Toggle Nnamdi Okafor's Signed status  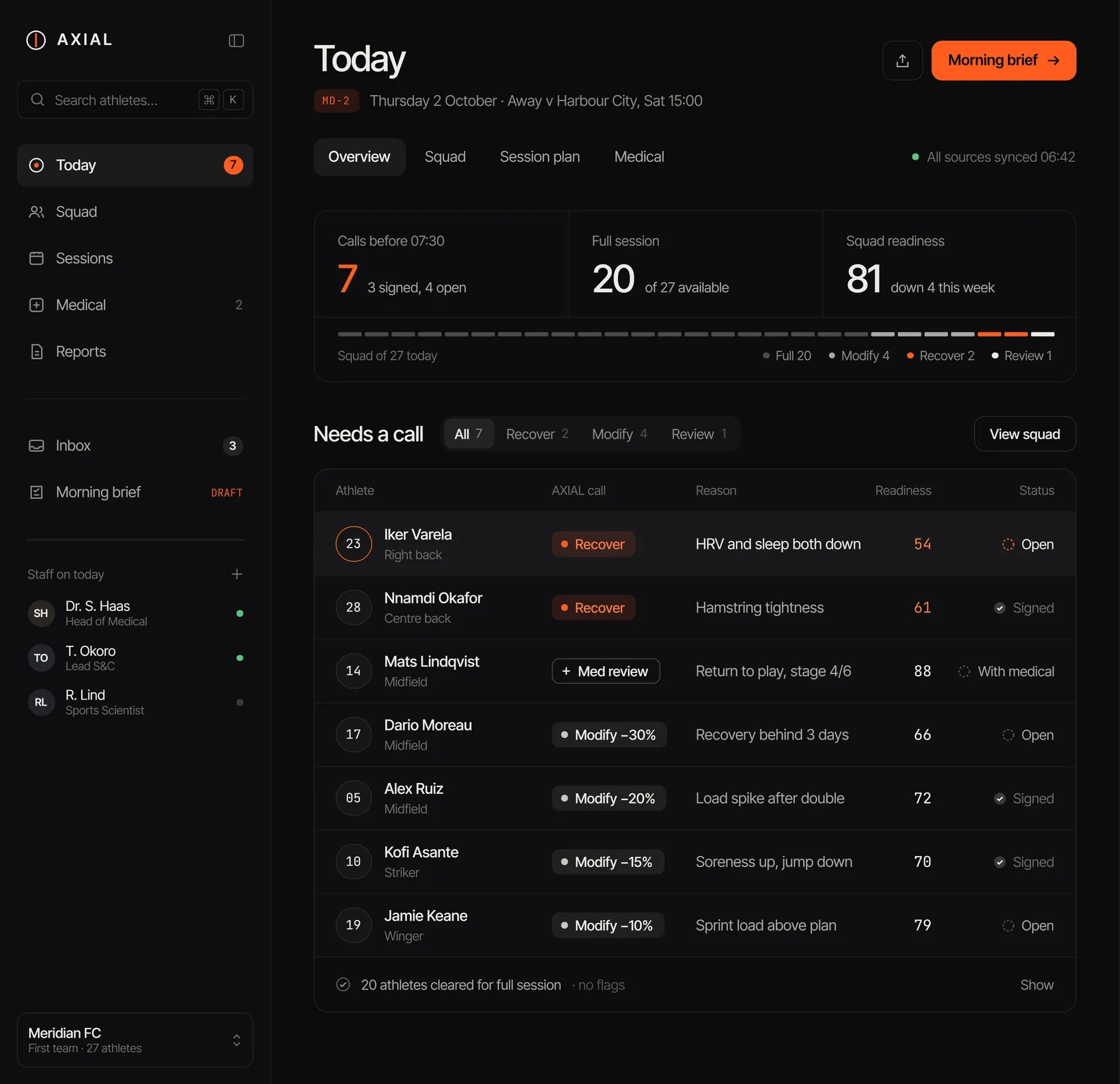click(x=1024, y=608)
